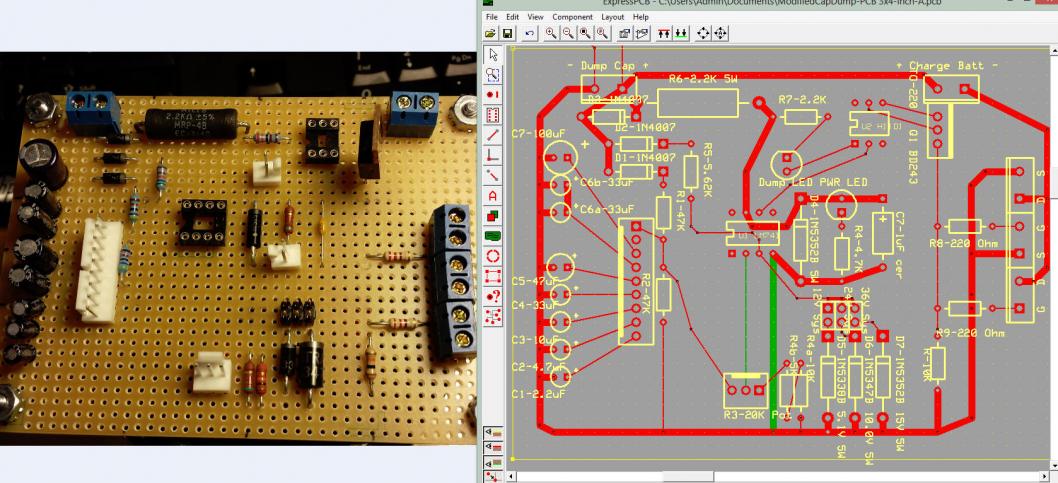Select the place pad tool
This screenshot has height=483, width=1058.
(493, 95)
